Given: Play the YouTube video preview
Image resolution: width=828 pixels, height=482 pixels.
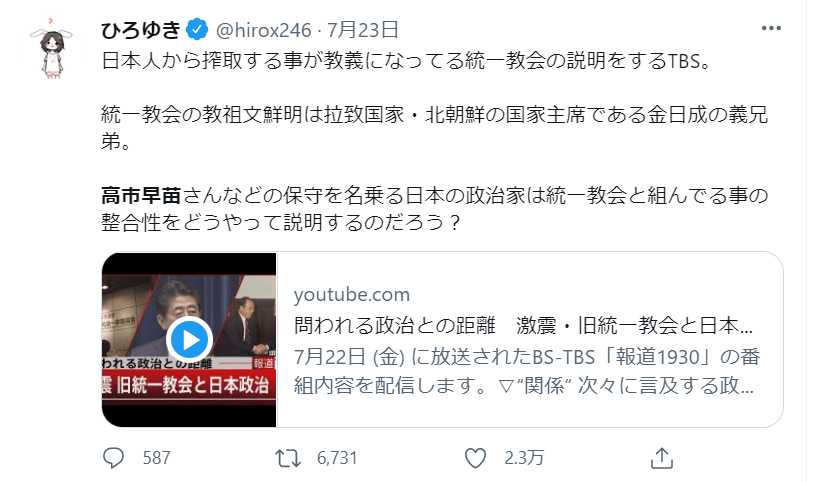Looking at the screenshot, I should point(188,335).
